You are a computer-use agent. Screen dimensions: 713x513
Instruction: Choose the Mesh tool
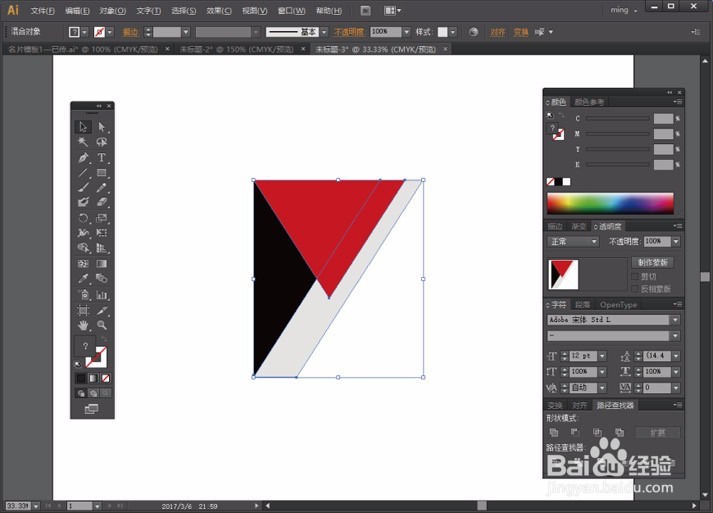(x=83, y=264)
